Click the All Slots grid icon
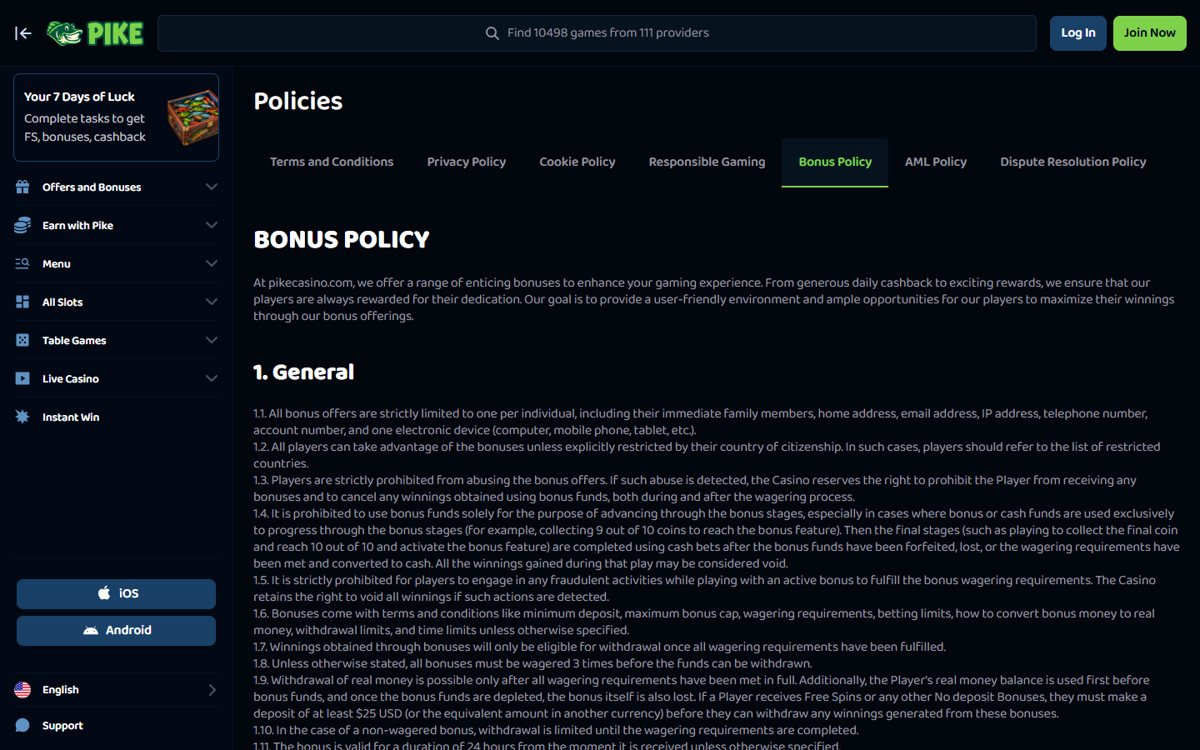The width and height of the screenshot is (1200, 750). pos(23,302)
